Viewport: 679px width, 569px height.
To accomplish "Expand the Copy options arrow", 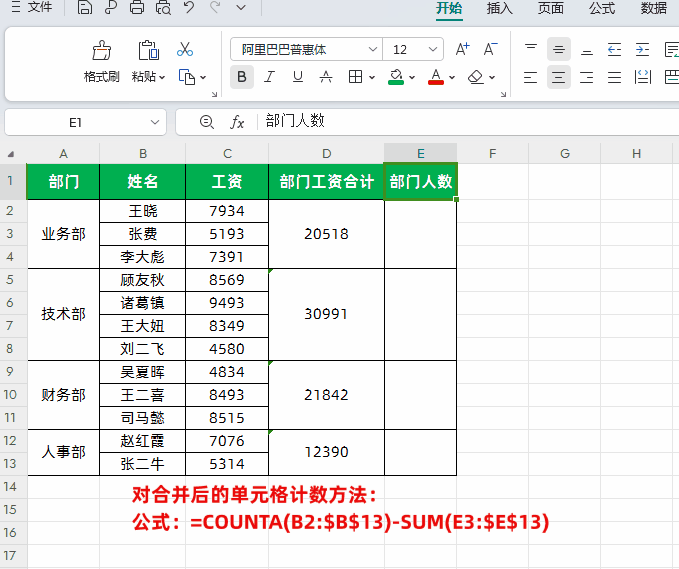I will pos(203,78).
